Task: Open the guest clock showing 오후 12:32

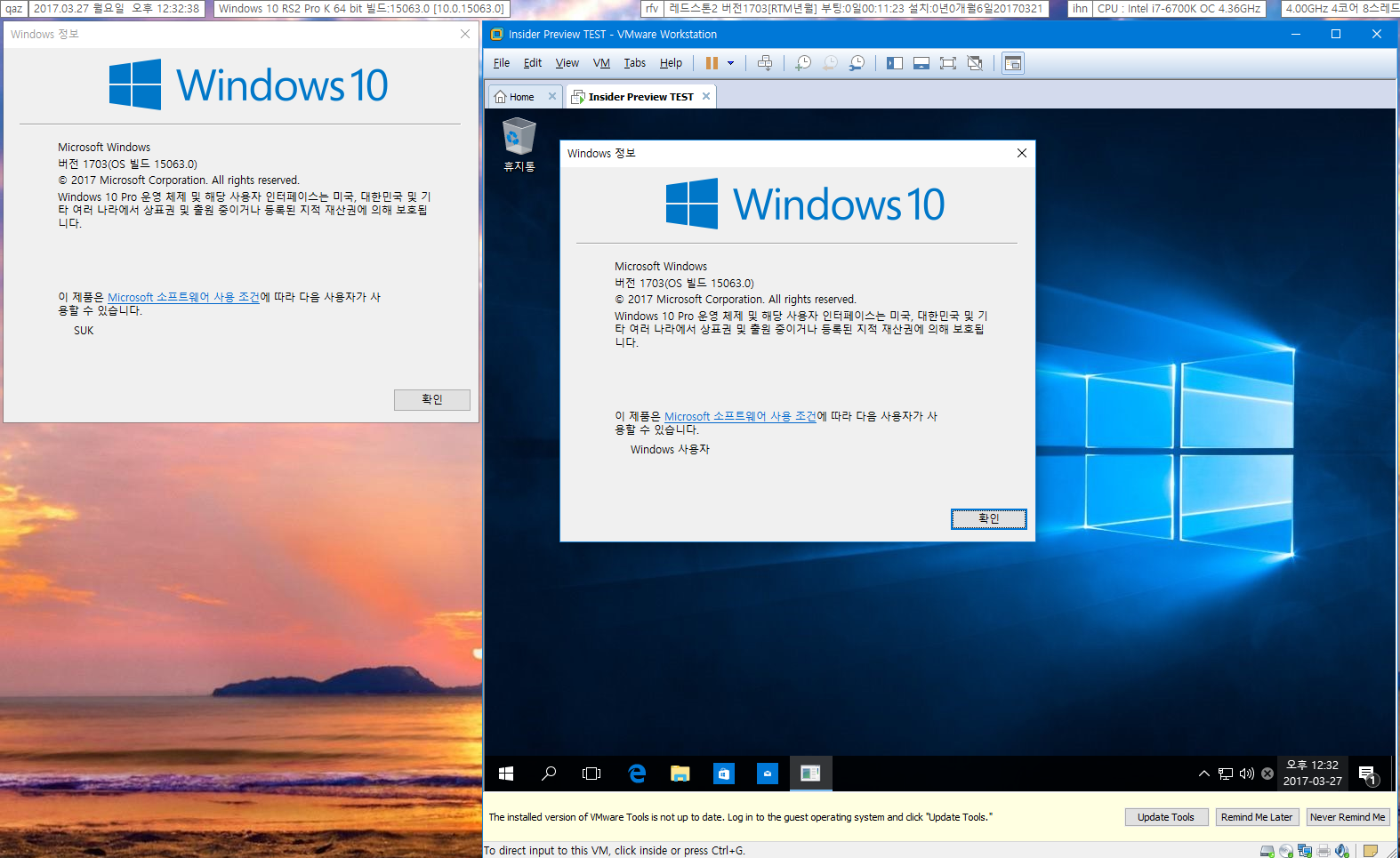Action: pos(1312,774)
